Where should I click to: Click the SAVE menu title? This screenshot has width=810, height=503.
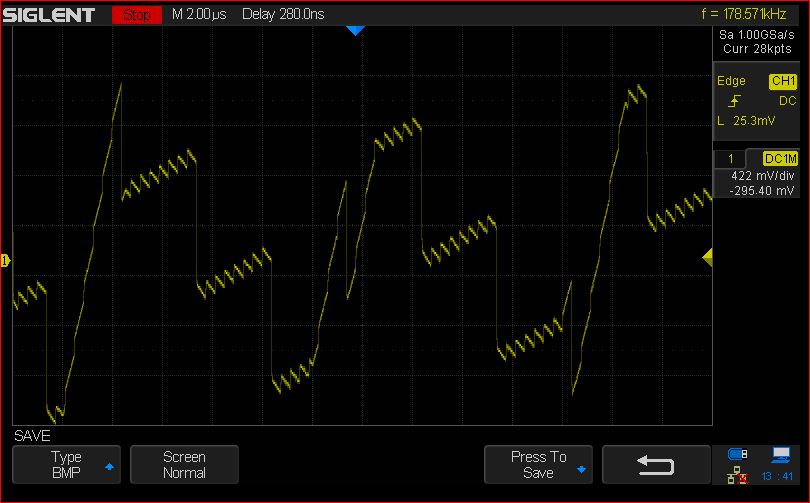tap(32, 436)
